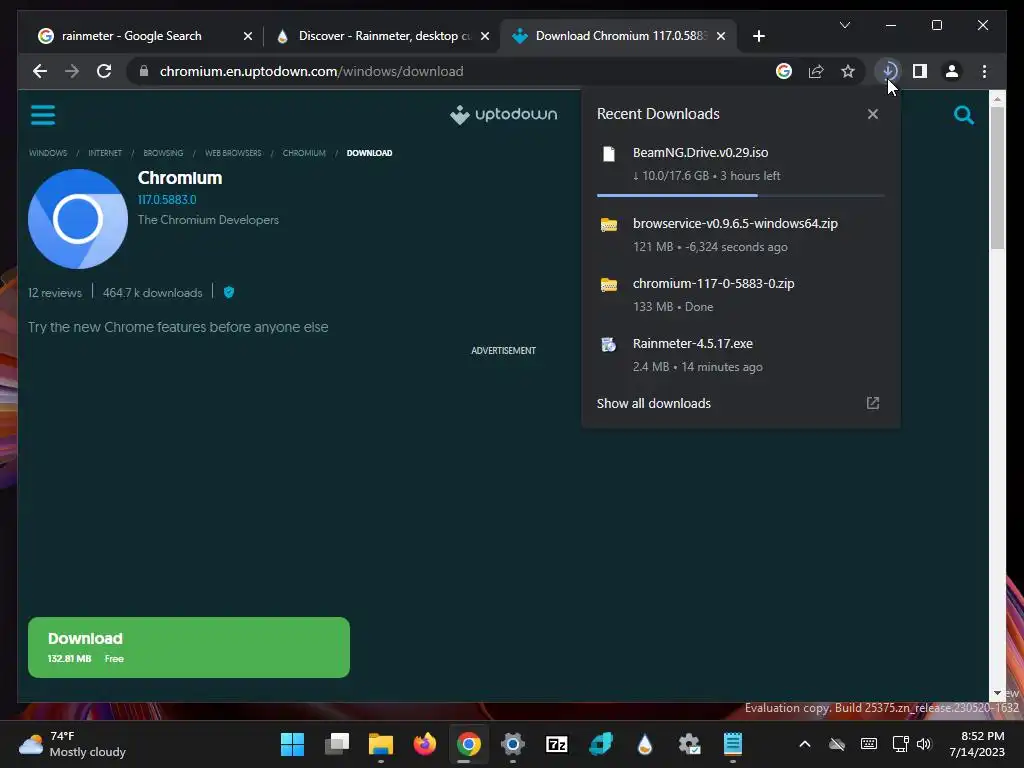Click the uptodown logo

click(504, 114)
